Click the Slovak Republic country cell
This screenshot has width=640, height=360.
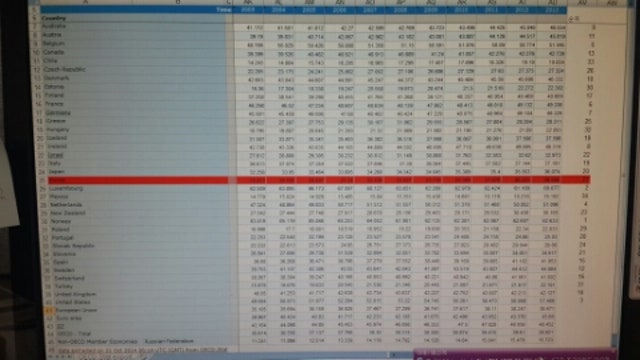(74, 246)
